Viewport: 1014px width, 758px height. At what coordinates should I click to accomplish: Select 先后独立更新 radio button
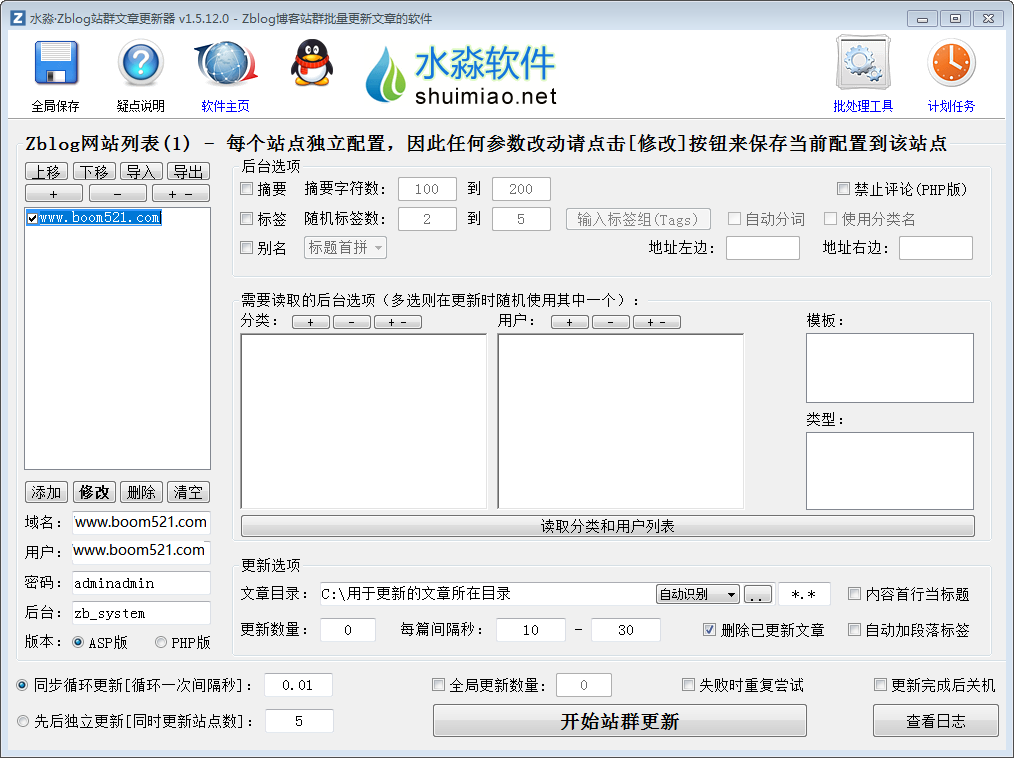[23, 721]
